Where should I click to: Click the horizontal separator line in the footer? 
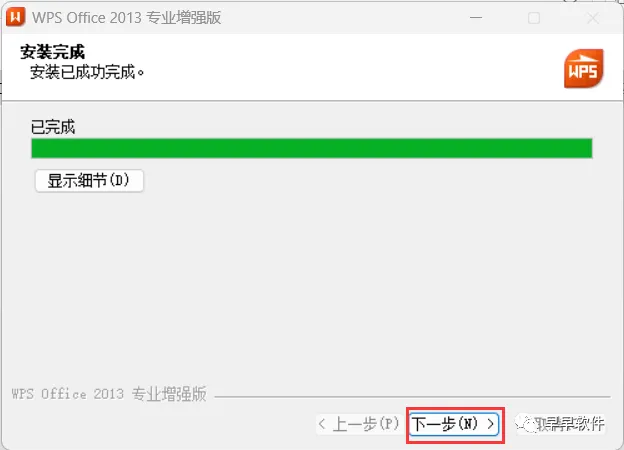[412, 397]
